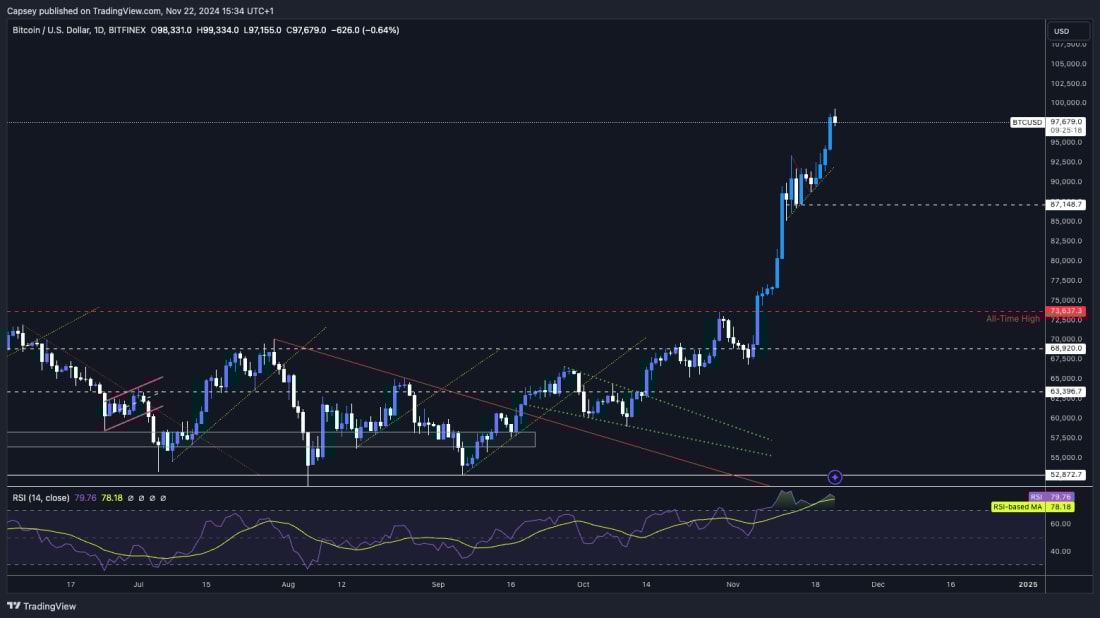
Task: Click the 87,148.7 dashed level price label
Action: point(1065,202)
